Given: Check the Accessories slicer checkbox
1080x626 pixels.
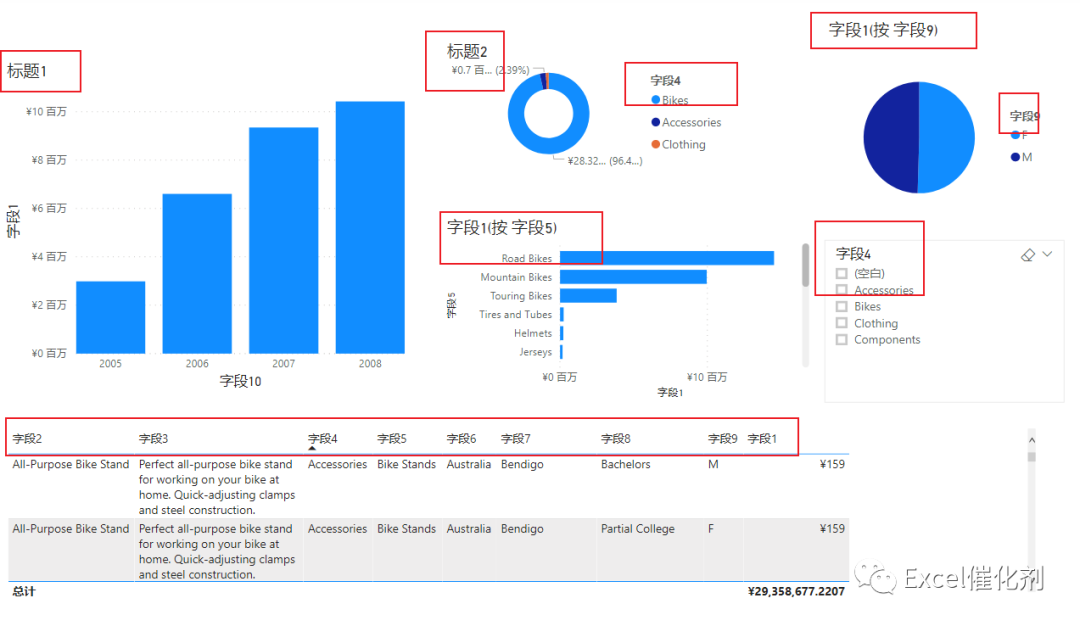Looking at the screenshot, I should click(841, 290).
